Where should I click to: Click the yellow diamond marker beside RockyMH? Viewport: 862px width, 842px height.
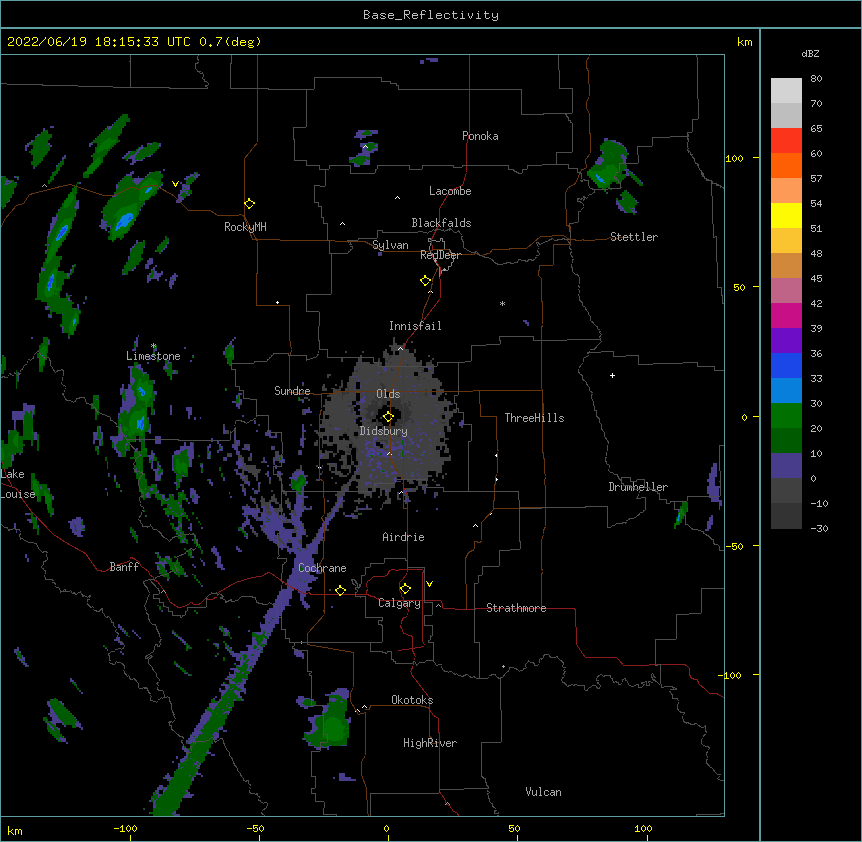(x=249, y=204)
